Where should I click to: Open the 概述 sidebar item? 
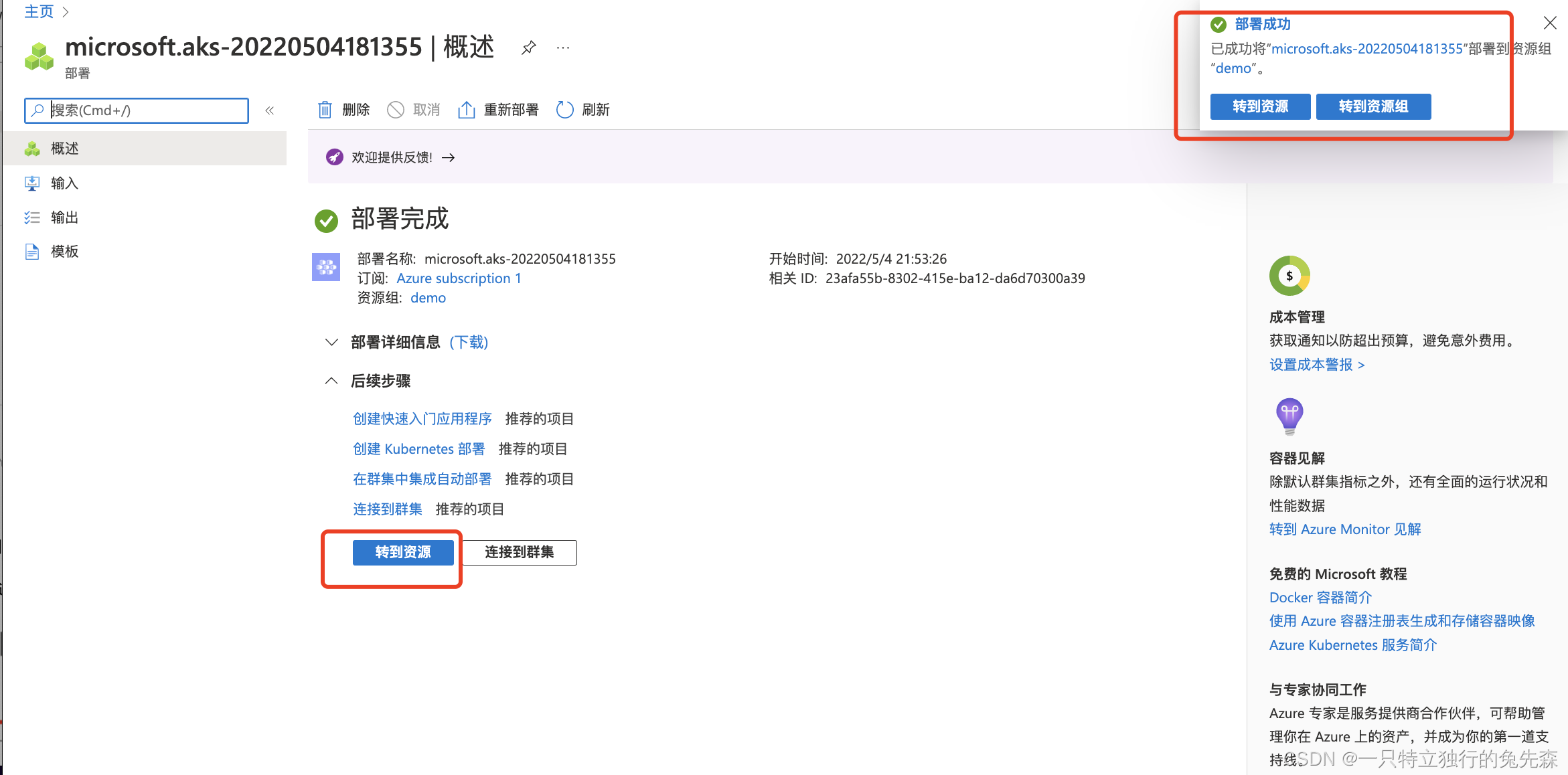[145, 149]
